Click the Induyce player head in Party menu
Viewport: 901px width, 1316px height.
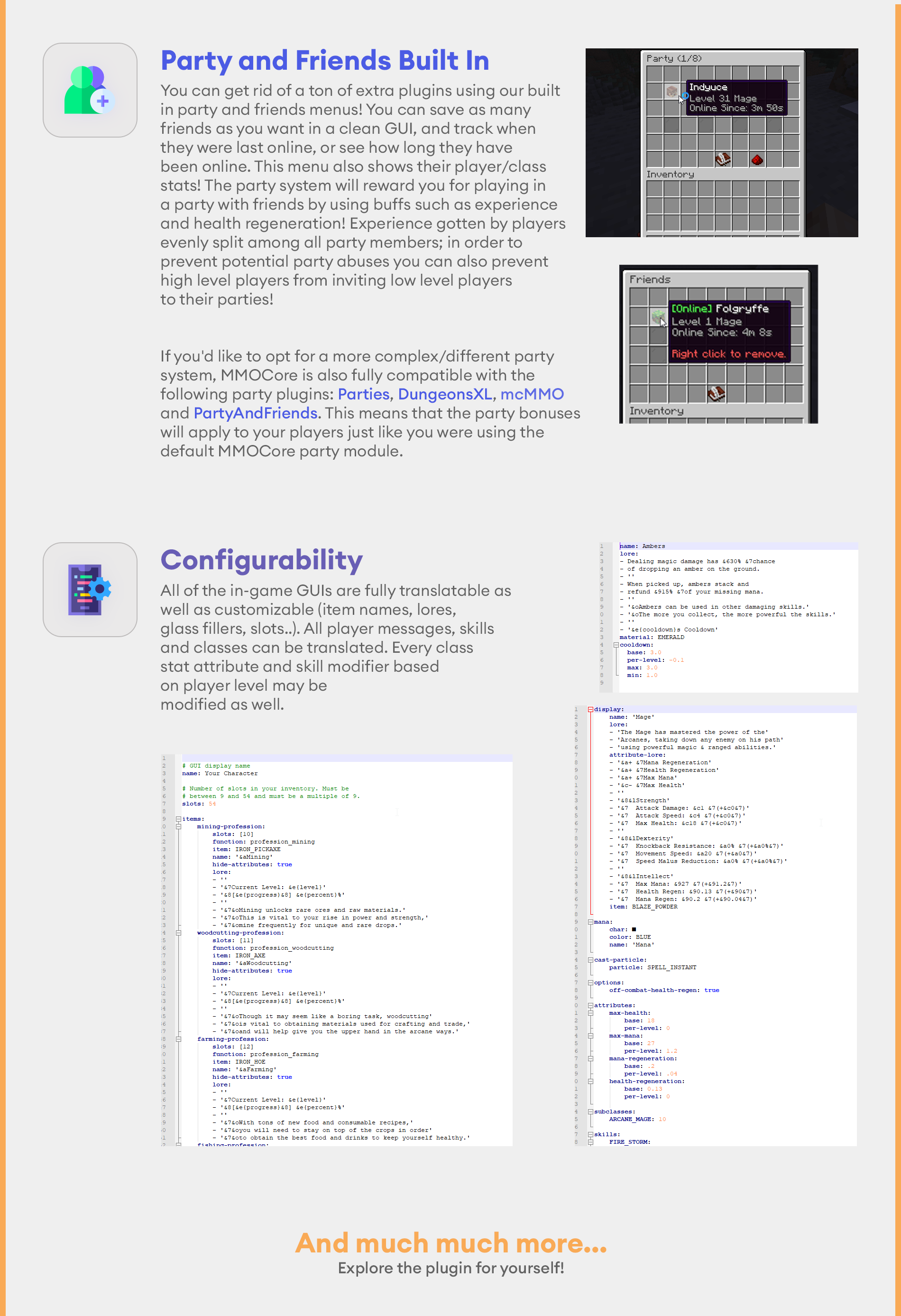[x=672, y=91]
